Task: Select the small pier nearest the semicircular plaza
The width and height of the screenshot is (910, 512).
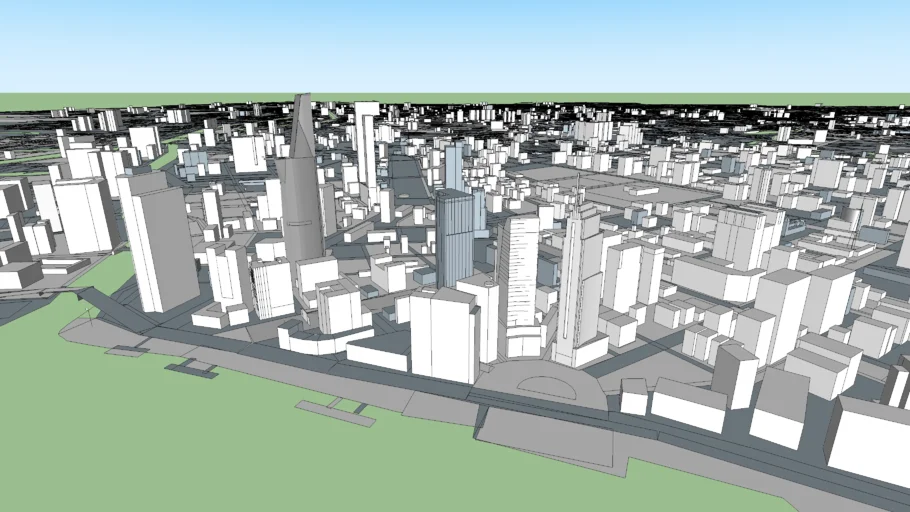Action: tap(335, 410)
